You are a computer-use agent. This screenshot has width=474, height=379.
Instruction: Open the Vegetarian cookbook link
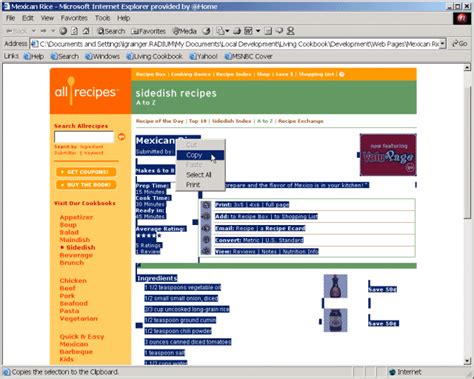point(79,319)
